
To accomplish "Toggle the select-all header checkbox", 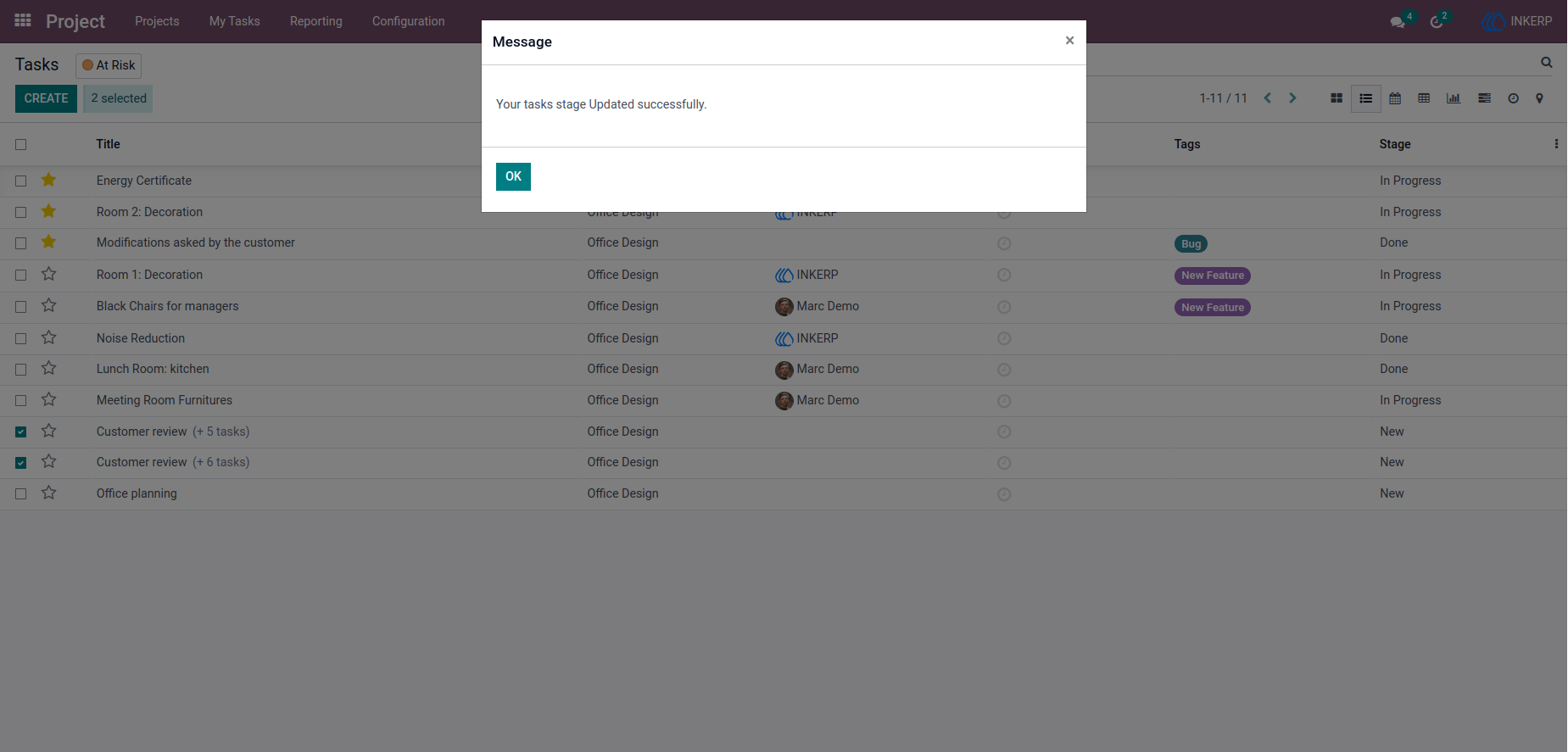I will (x=21, y=145).
